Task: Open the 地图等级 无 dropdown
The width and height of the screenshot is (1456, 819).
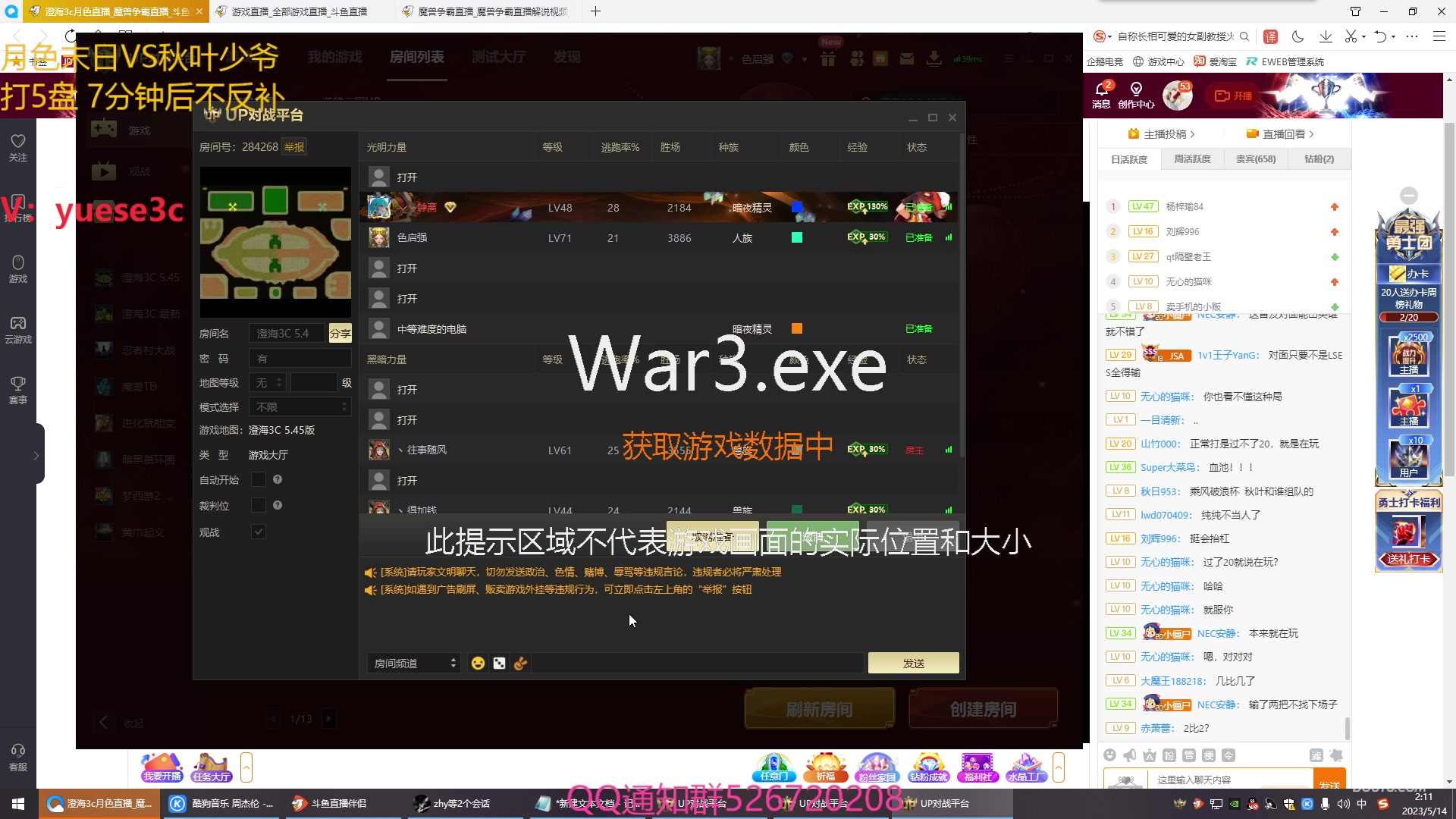Action: coord(268,383)
